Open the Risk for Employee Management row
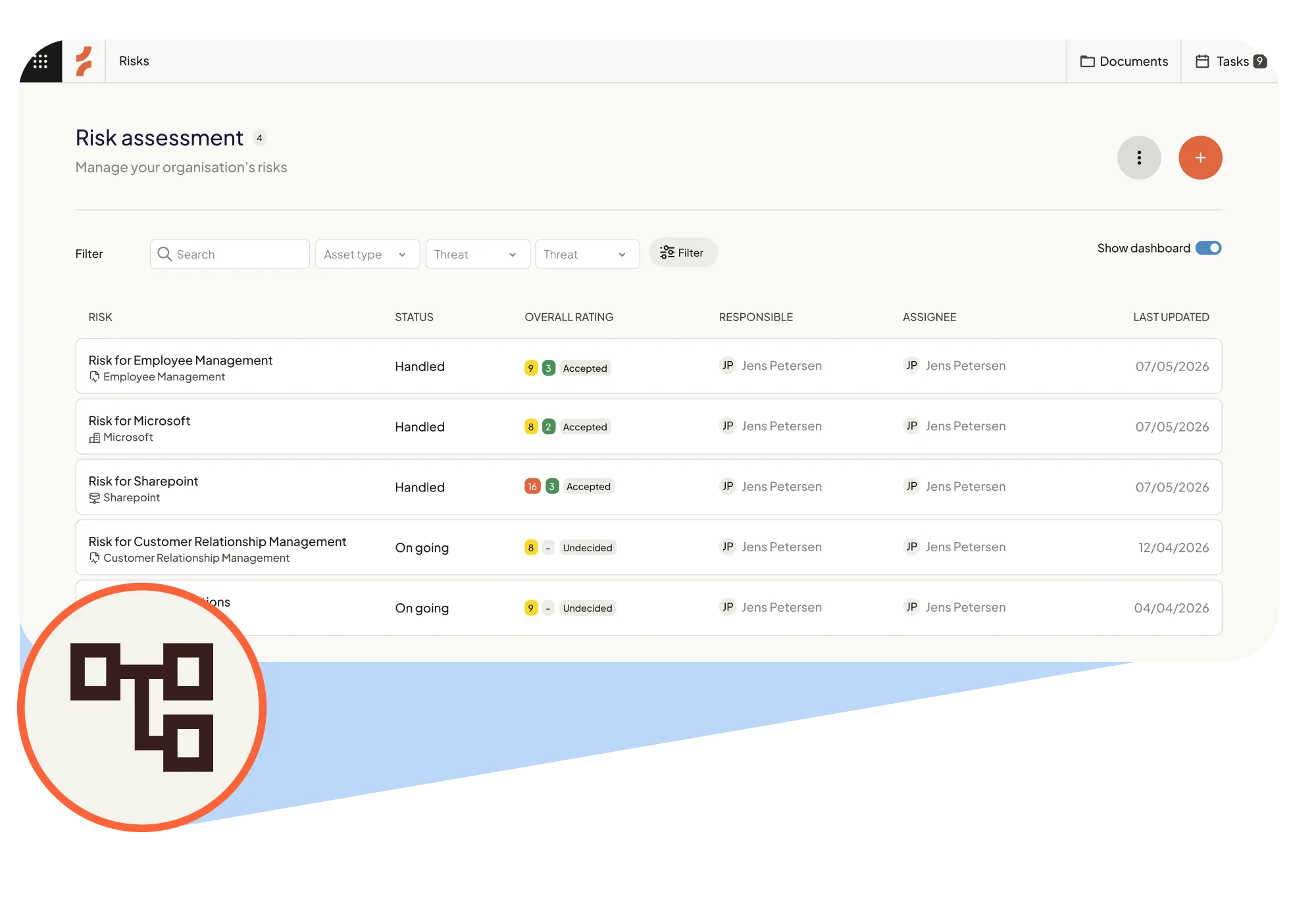 pyautogui.click(x=649, y=366)
